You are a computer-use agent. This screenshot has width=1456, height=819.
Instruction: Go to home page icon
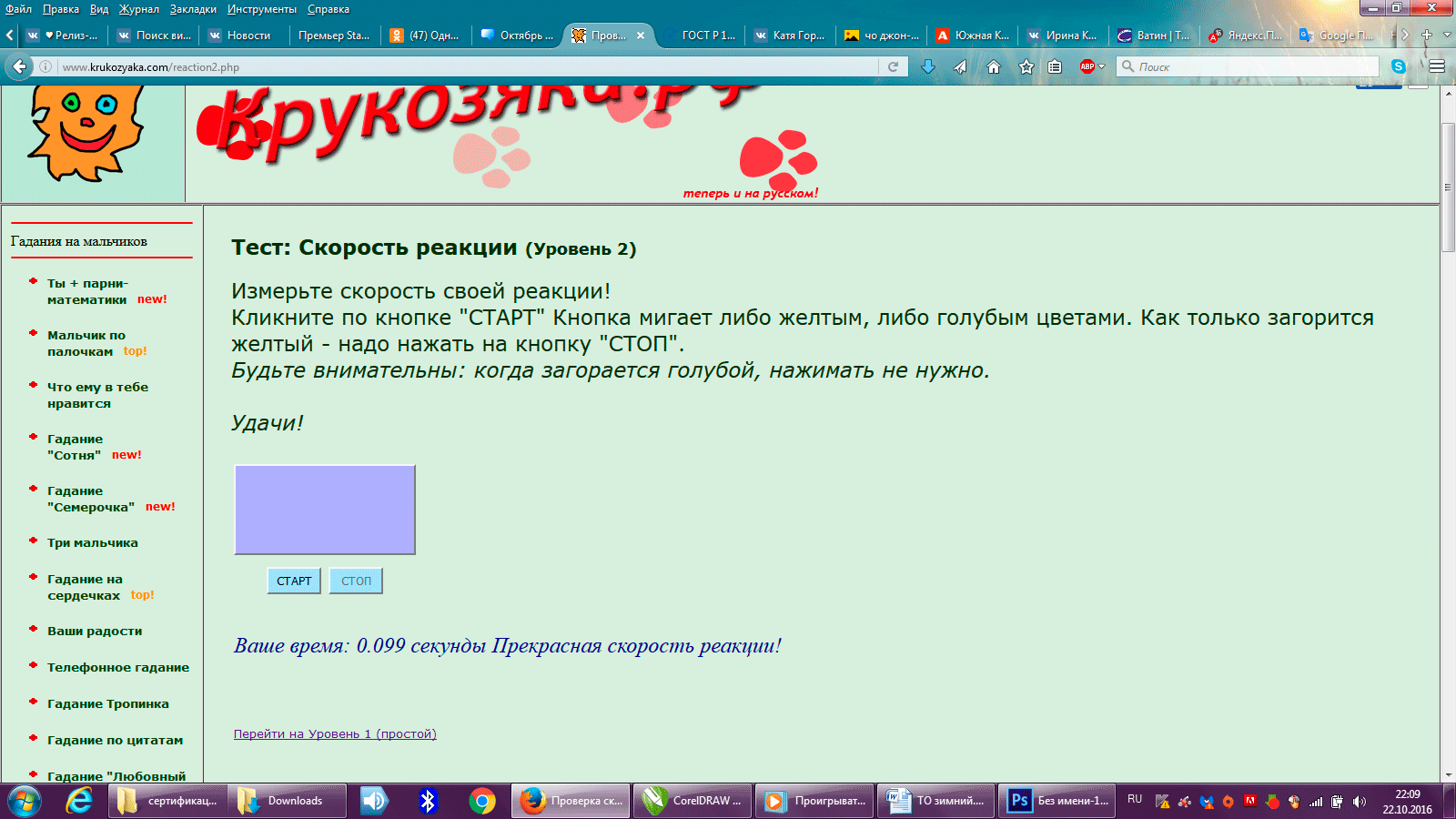click(x=993, y=66)
